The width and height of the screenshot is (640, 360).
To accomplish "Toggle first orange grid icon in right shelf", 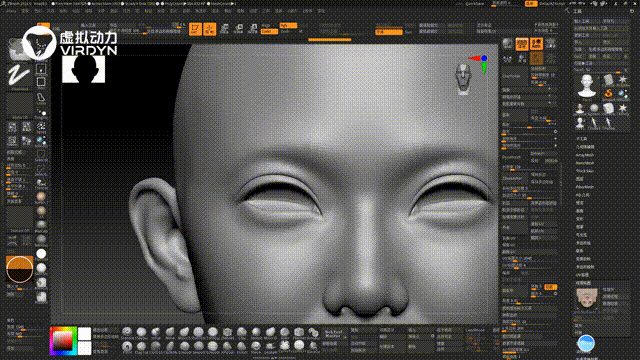I will coord(522,44).
